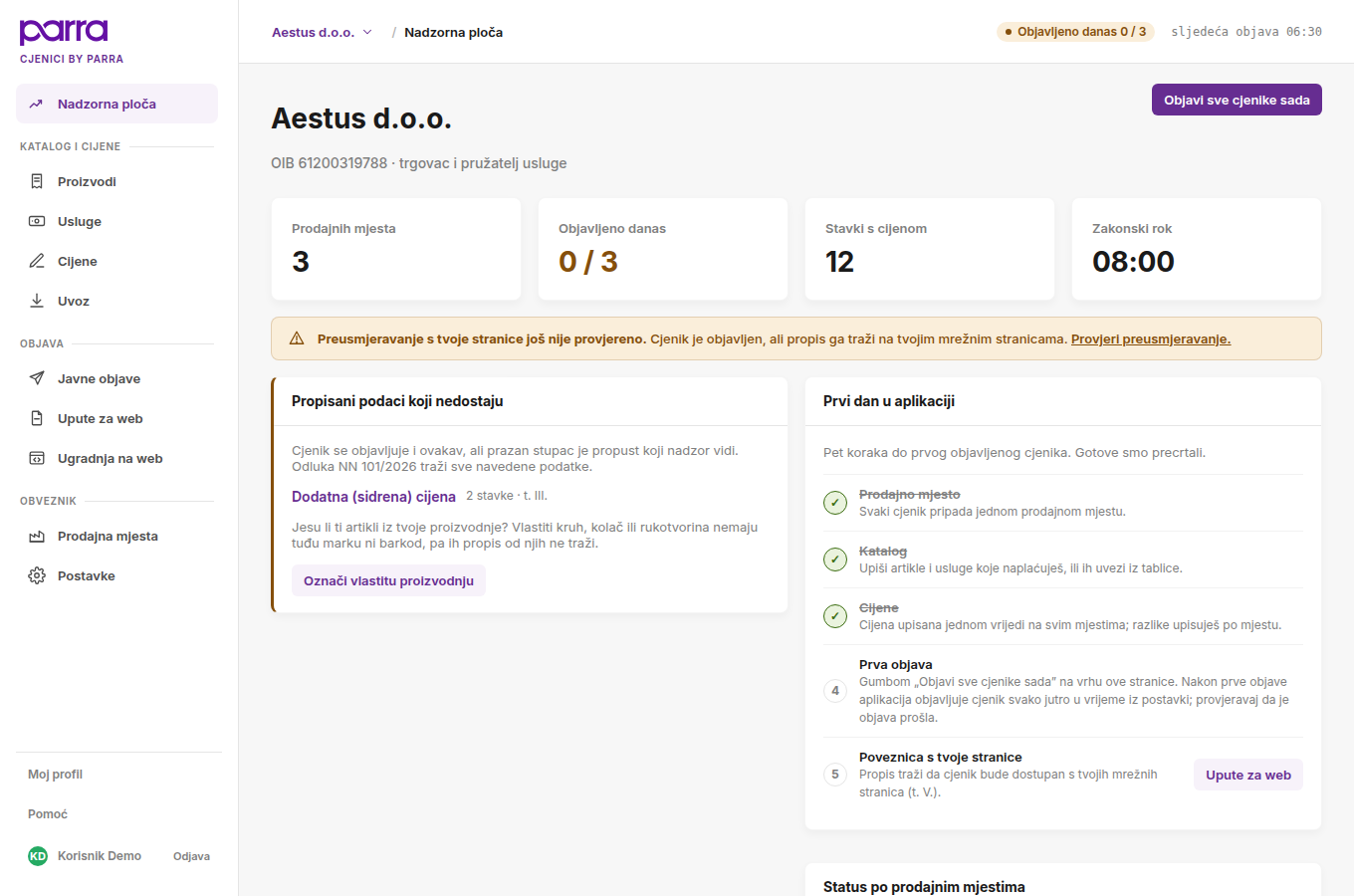This screenshot has width=1354, height=896.
Task: Open Moj profil in the sidebar
Action: coord(55,775)
